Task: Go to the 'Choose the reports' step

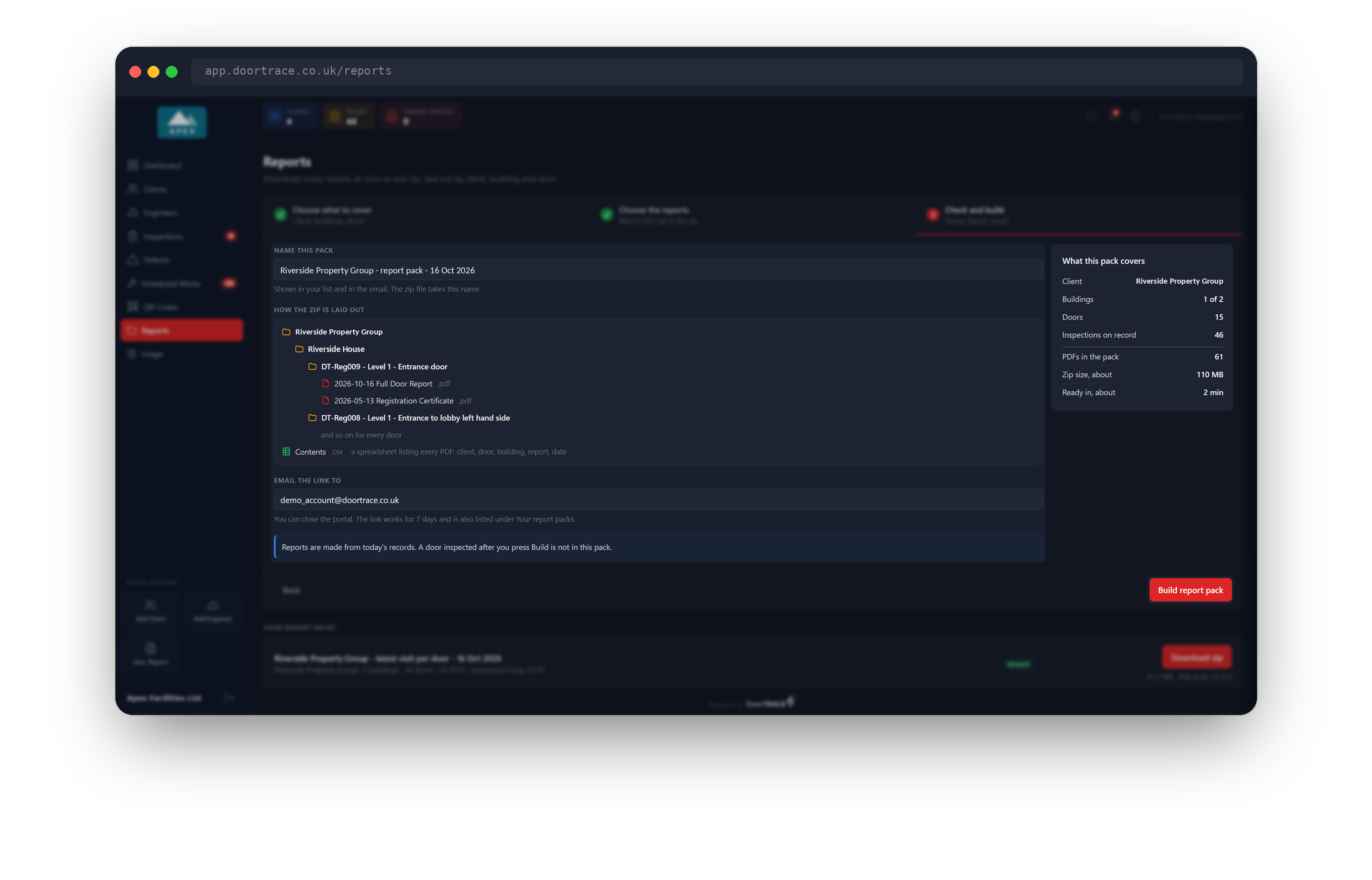Action: [753, 215]
